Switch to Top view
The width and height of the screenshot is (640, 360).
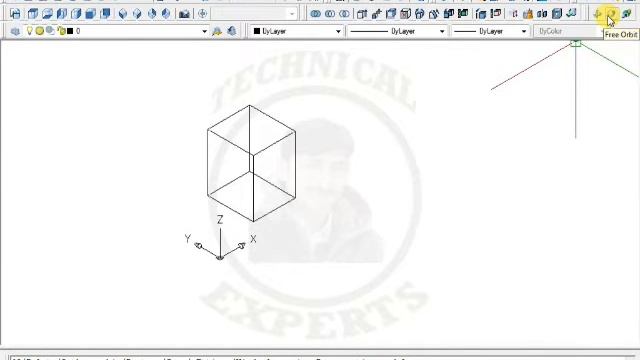[x=33, y=14]
